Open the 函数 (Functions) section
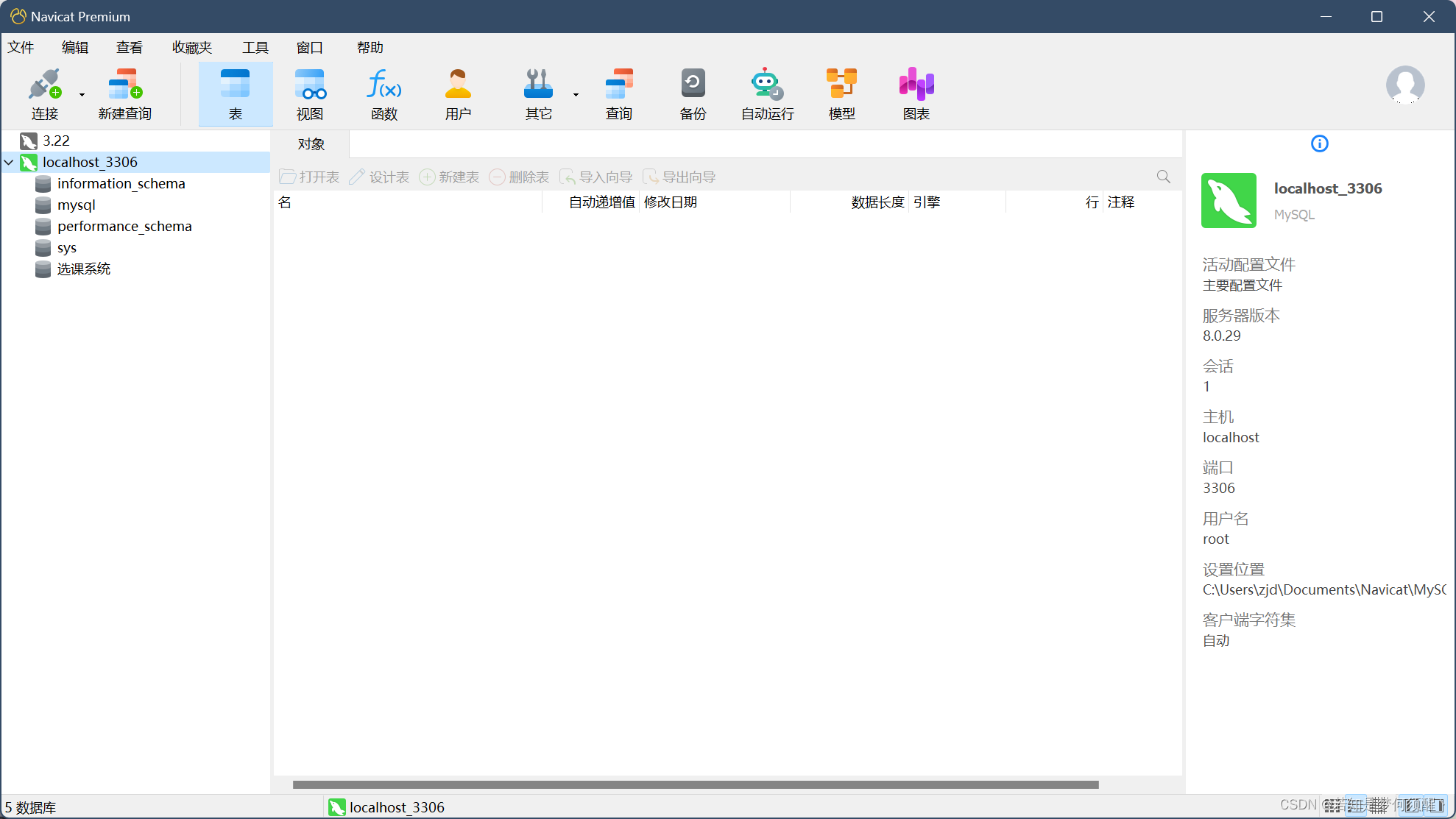This screenshot has width=1456, height=819. click(384, 93)
